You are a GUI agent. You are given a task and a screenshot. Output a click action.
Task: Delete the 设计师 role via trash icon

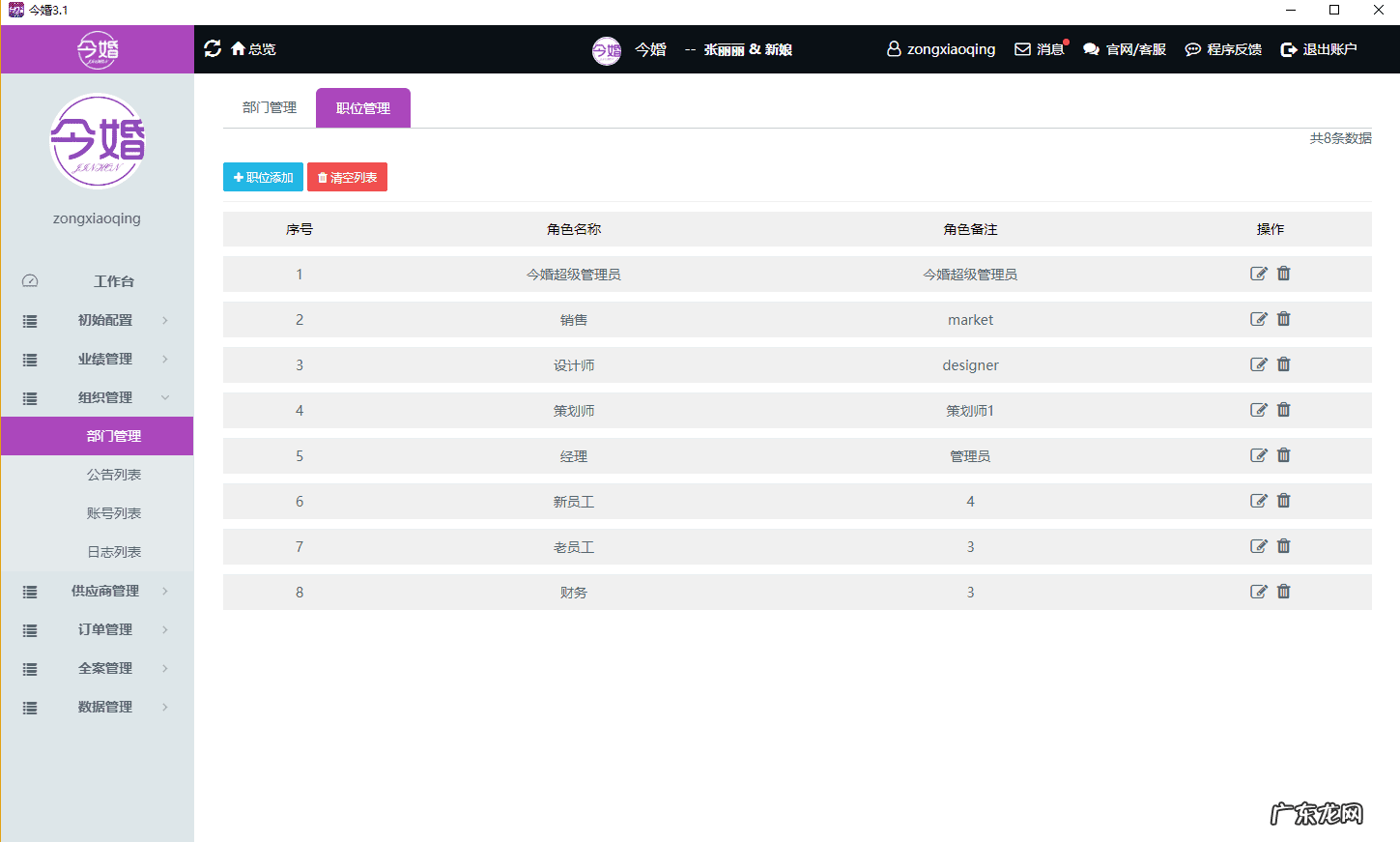pos(1283,364)
